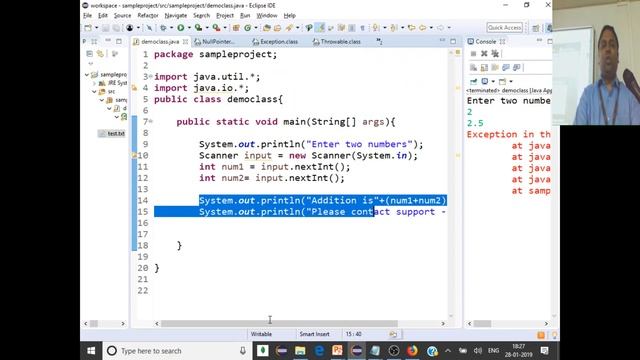Show hidden editor tabs list (»2)
The image size is (640, 360).
click(379, 41)
